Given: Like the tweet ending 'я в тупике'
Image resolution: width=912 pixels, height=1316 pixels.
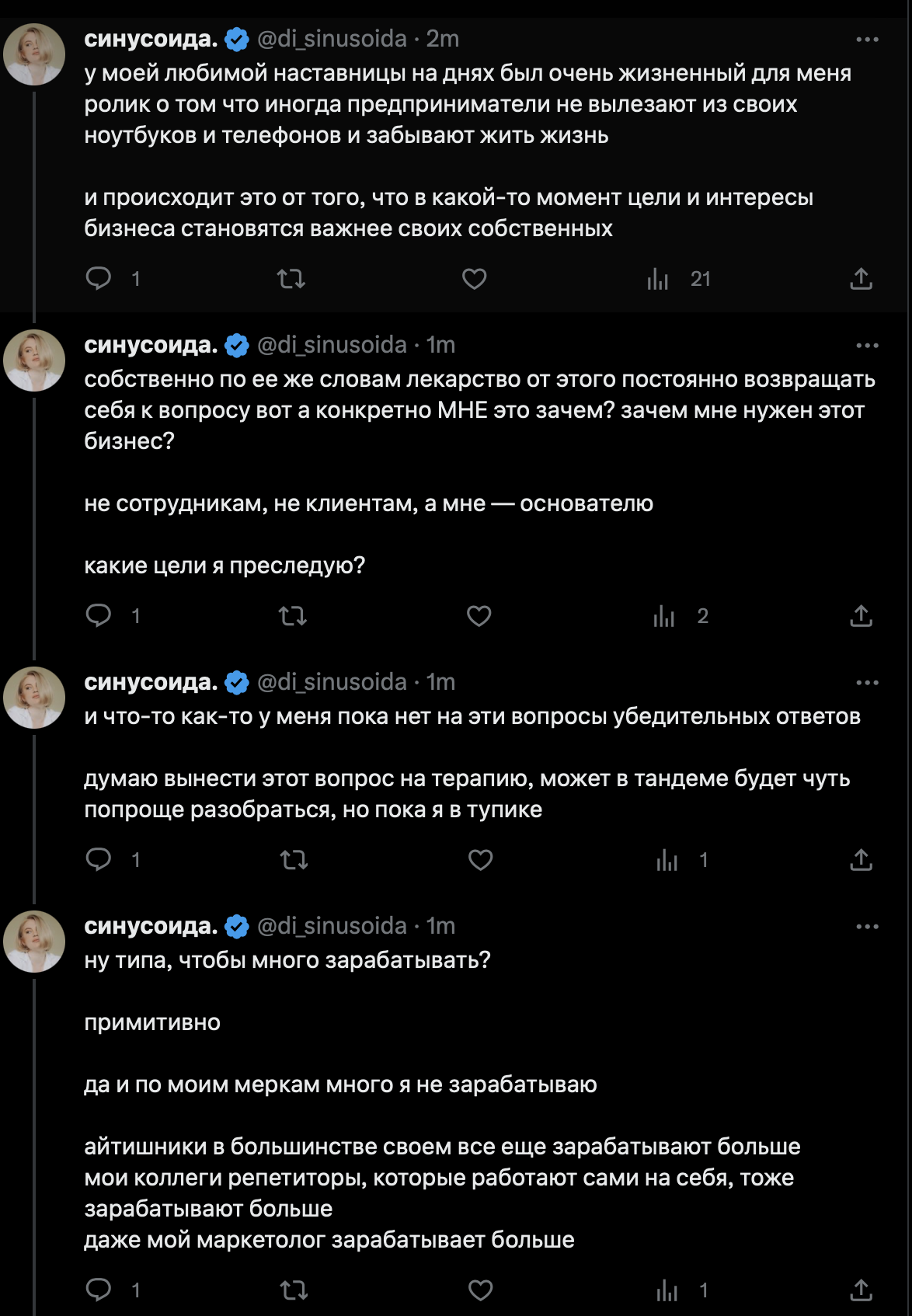Looking at the screenshot, I should tap(480, 859).
